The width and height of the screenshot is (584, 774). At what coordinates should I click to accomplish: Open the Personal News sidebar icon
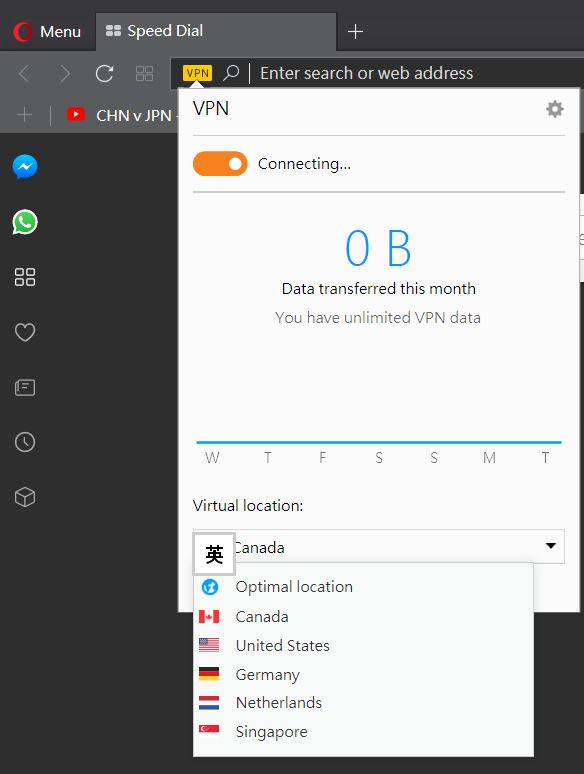pyautogui.click(x=25, y=387)
